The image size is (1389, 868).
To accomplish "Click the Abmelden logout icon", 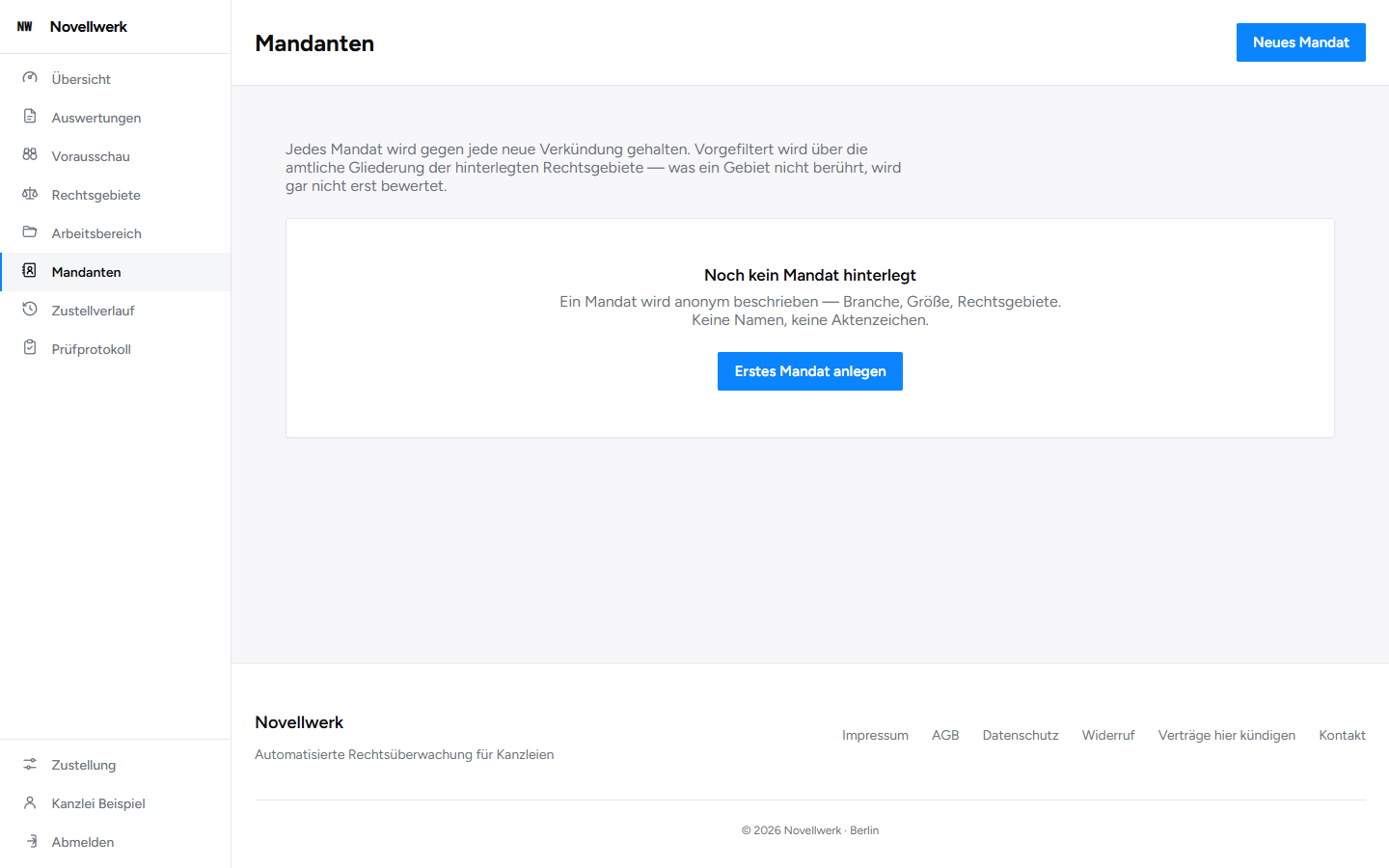I will tap(30, 841).
